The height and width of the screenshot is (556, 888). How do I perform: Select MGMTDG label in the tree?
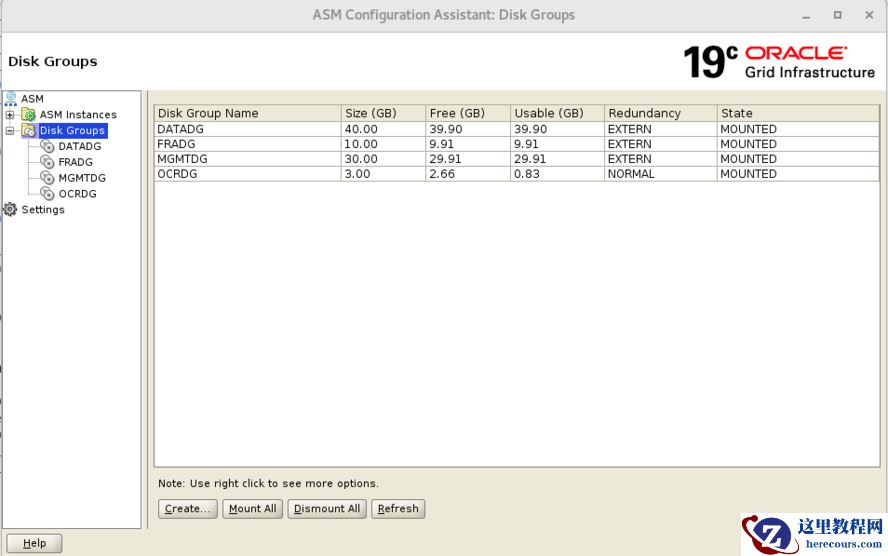pyautogui.click(x=82, y=178)
